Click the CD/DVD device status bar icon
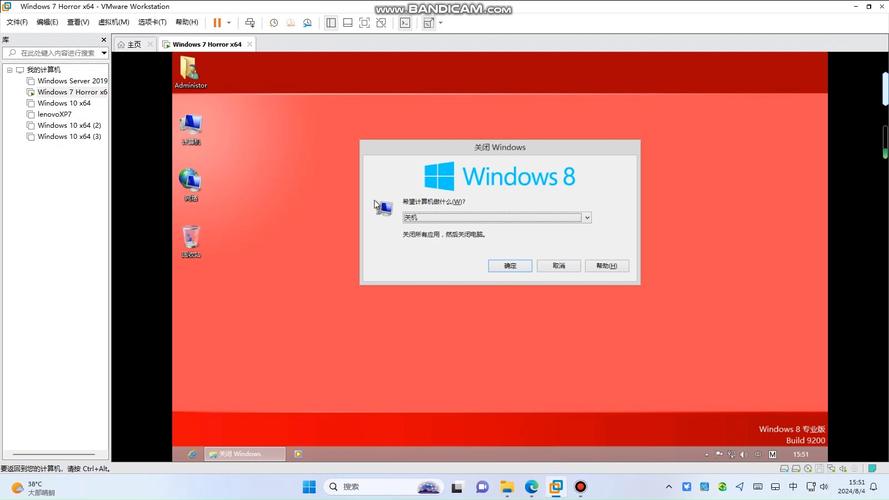The image size is (889, 500). (808, 468)
